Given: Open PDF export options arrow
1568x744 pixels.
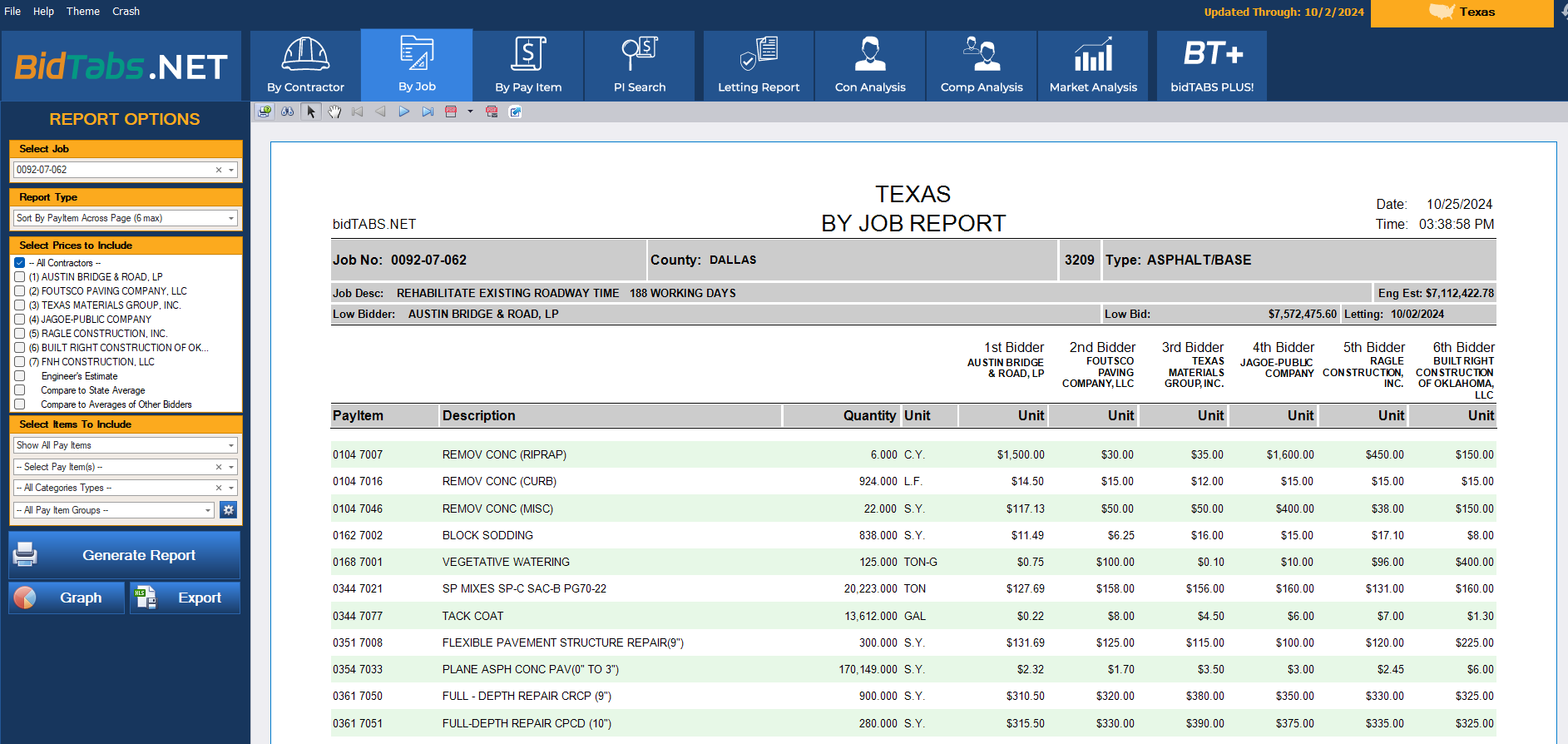Looking at the screenshot, I should [470, 112].
